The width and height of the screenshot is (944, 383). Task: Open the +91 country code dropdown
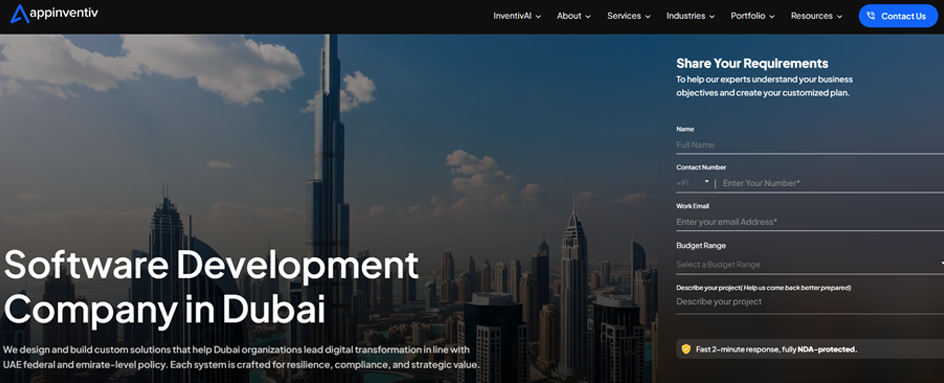click(693, 183)
